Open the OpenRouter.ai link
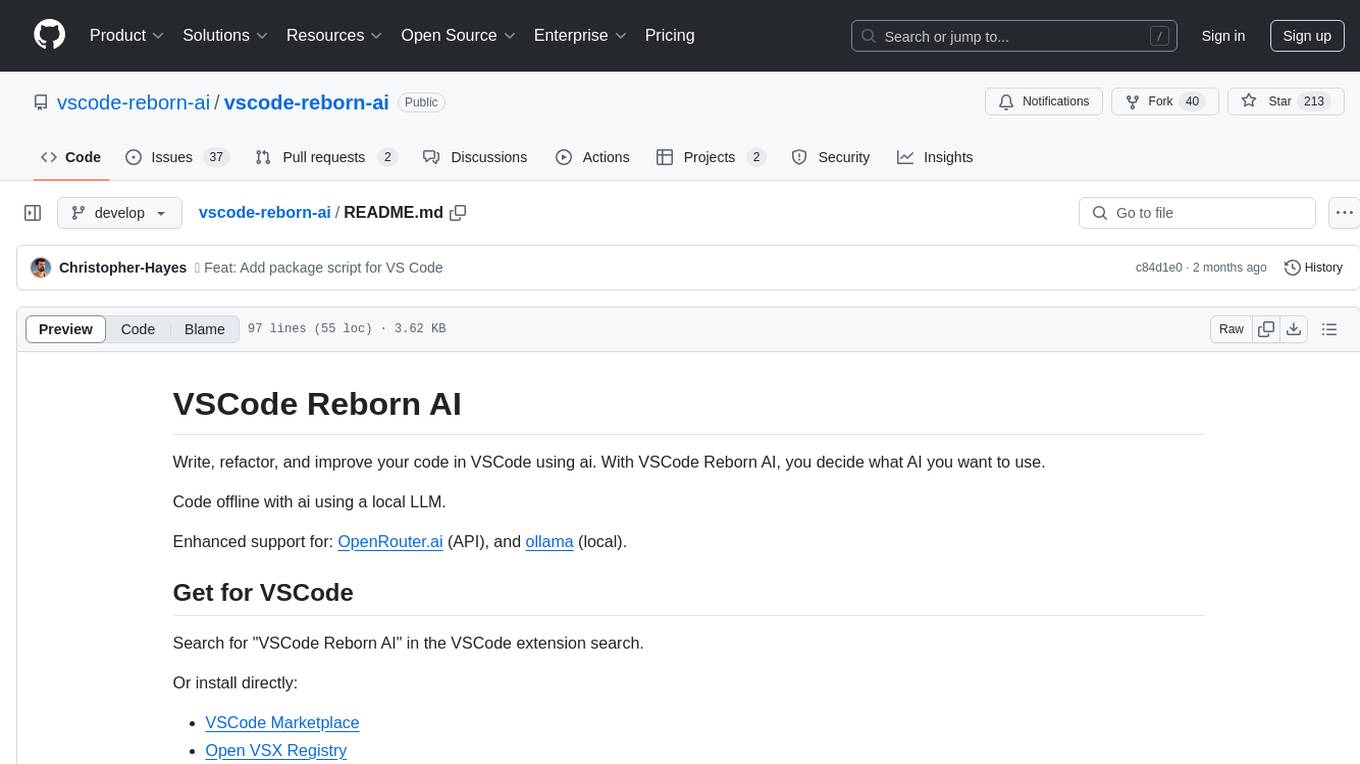The image size is (1360, 764). pos(390,542)
